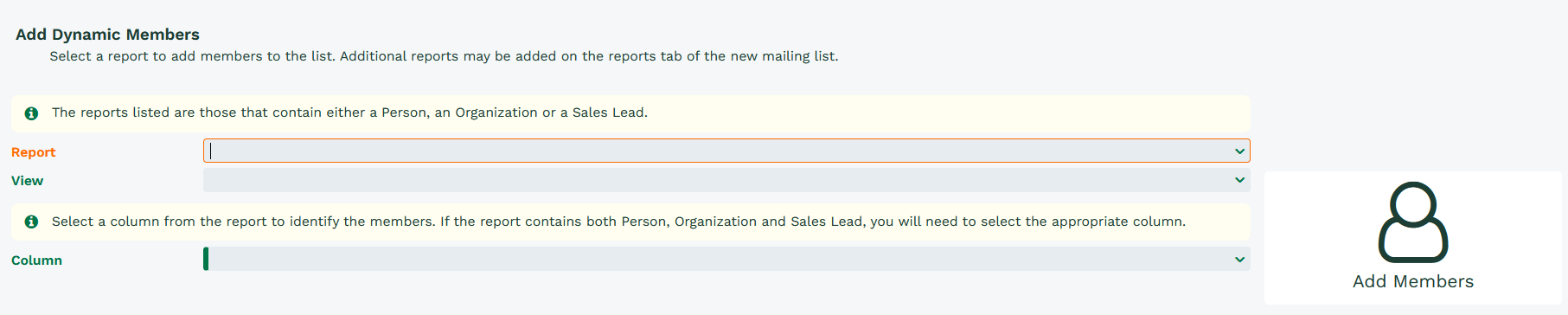Click the blinking text cursor in Report field
The height and width of the screenshot is (315, 1568).
pyautogui.click(x=210, y=151)
